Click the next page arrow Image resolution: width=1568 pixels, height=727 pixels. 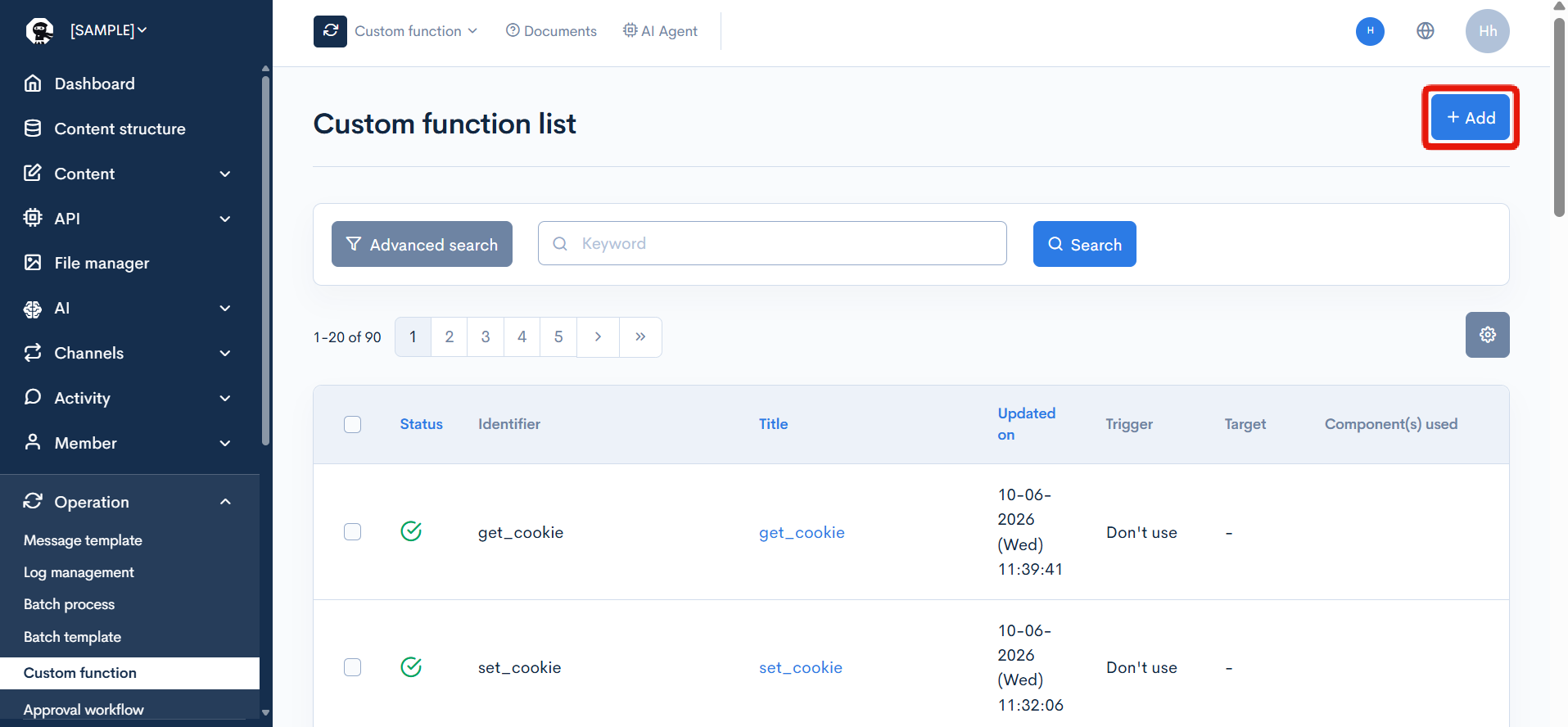[x=599, y=336]
